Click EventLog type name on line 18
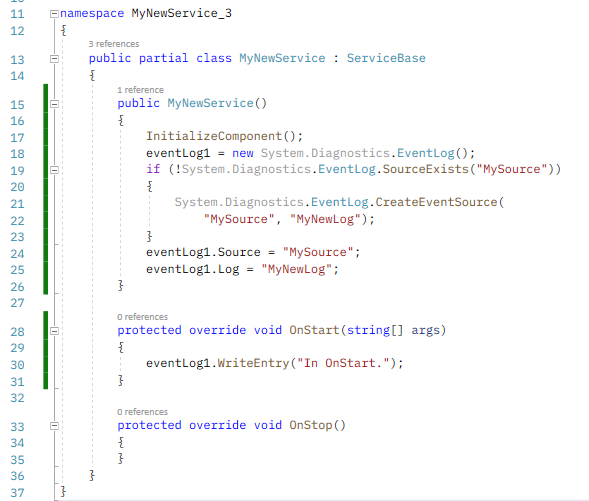The height and width of the screenshot is (501, 589). click(x=426, y=153)
